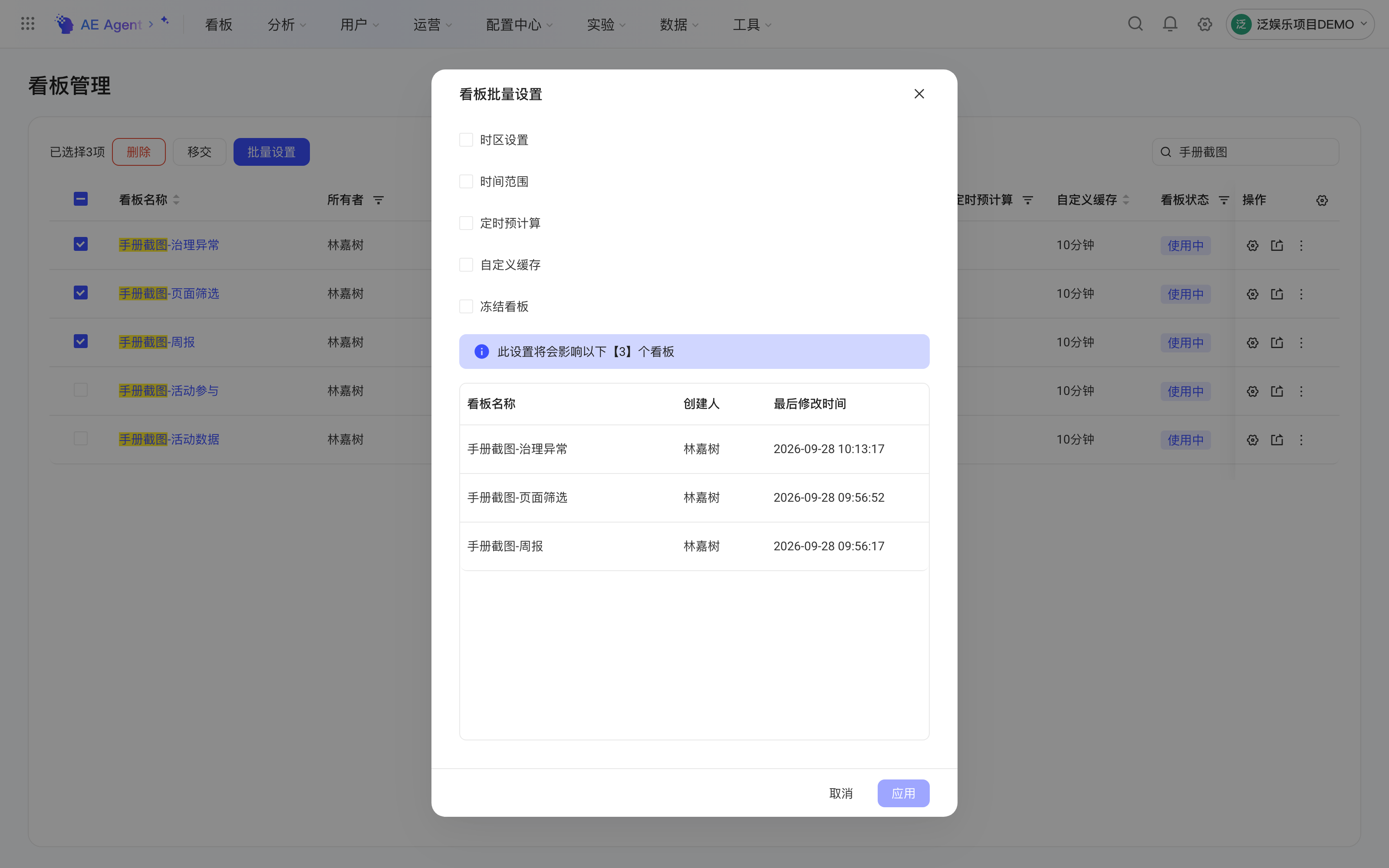
Task: Click the red 删除 button
Action: click(139, 152)
